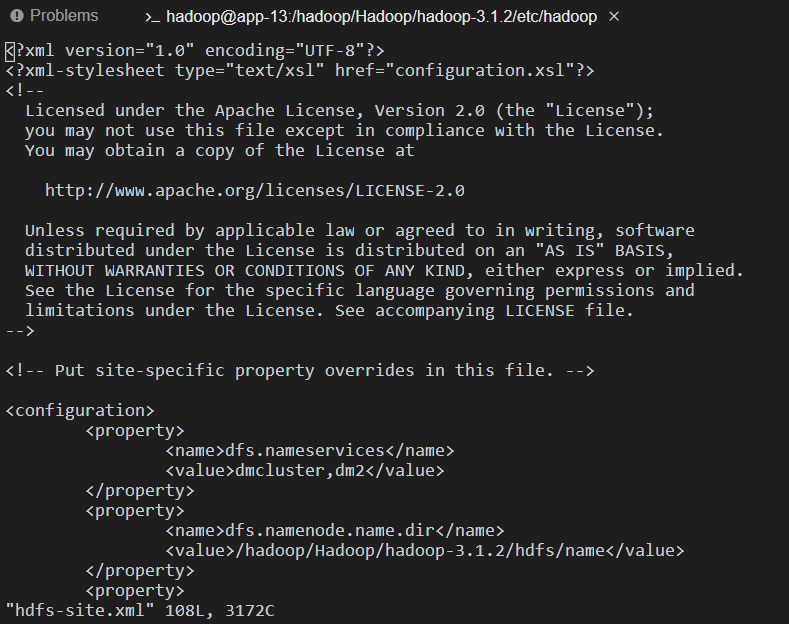789x624 pixels.
Task: Click the comment closing arrow marker
Action: pyautogui.click(x=20, y=331)
